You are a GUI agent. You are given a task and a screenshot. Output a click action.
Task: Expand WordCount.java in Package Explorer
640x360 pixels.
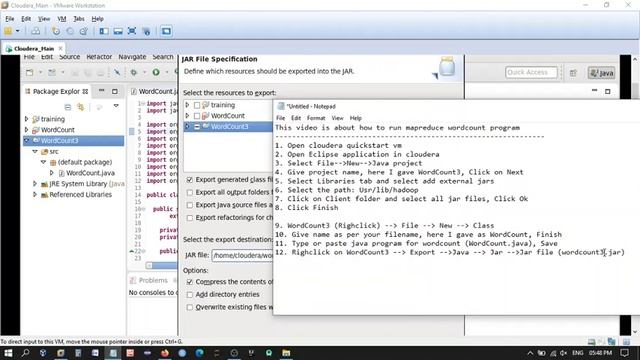52,173
